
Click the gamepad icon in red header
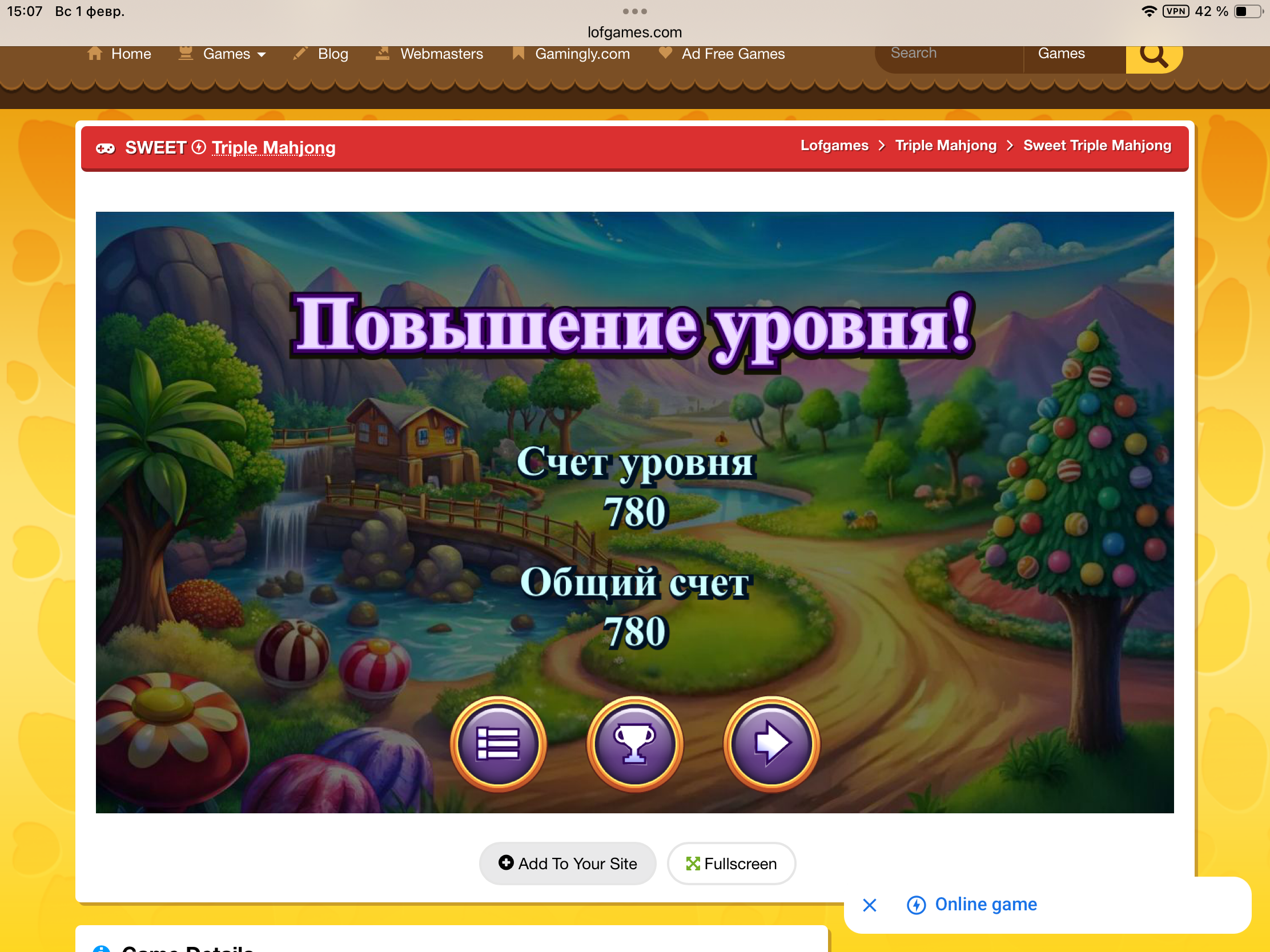coord(105,148)
